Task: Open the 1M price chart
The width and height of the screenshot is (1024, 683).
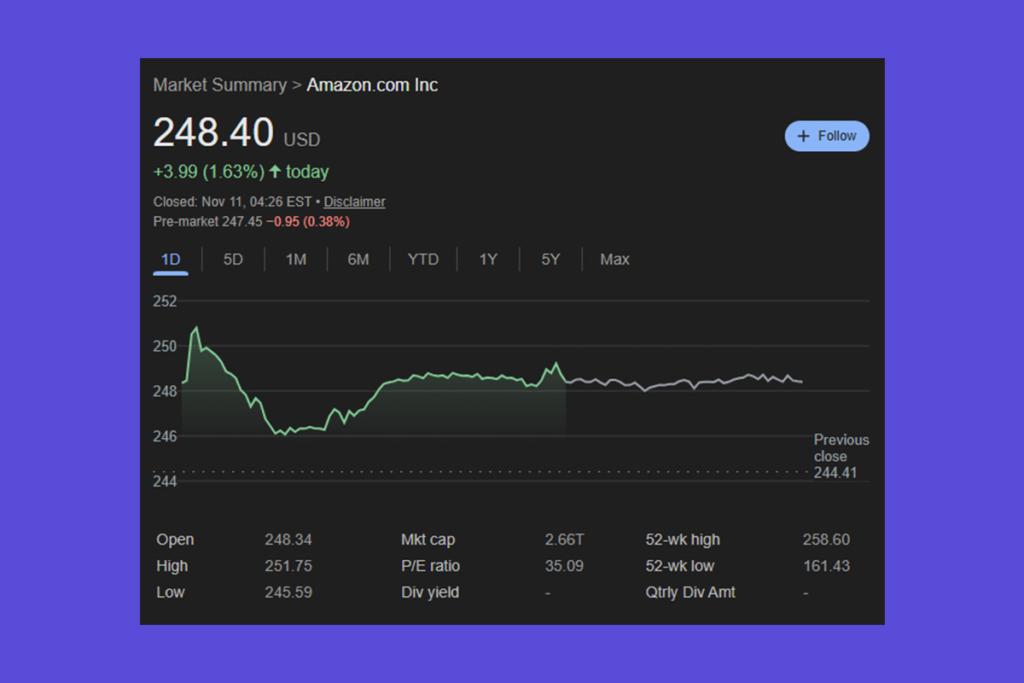Action: [x=296, y=259]
